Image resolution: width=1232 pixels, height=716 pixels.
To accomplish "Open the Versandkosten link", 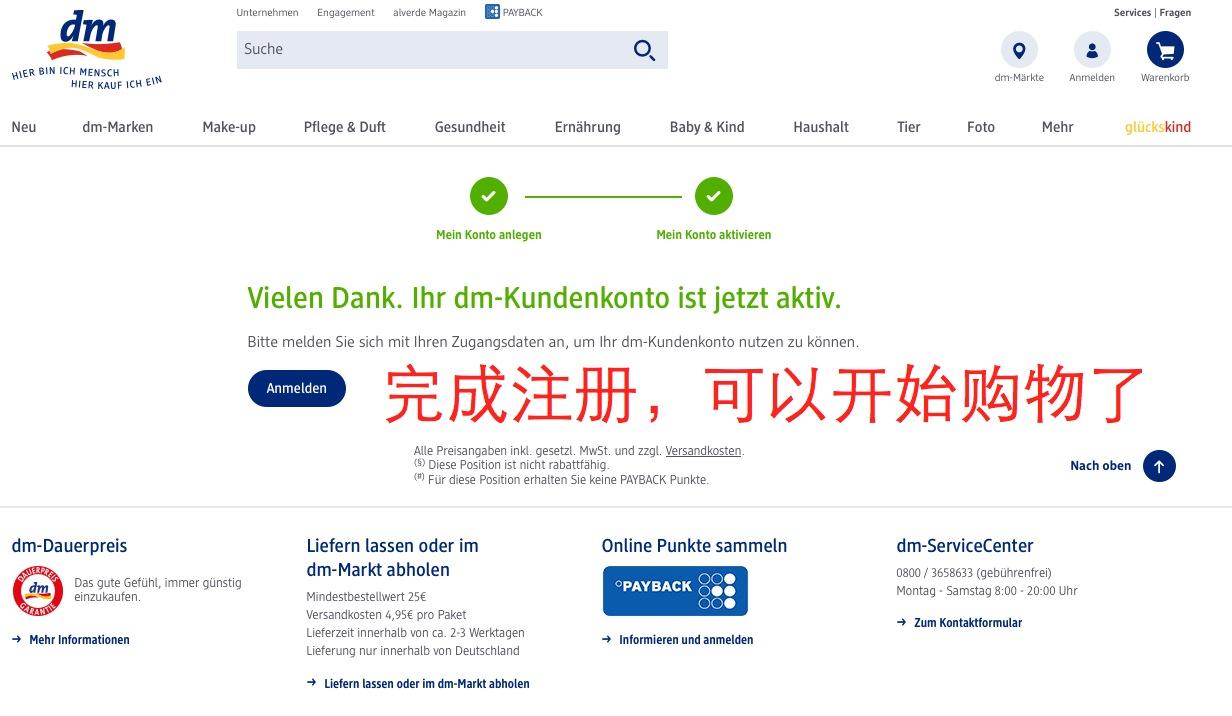I will 704,451.
